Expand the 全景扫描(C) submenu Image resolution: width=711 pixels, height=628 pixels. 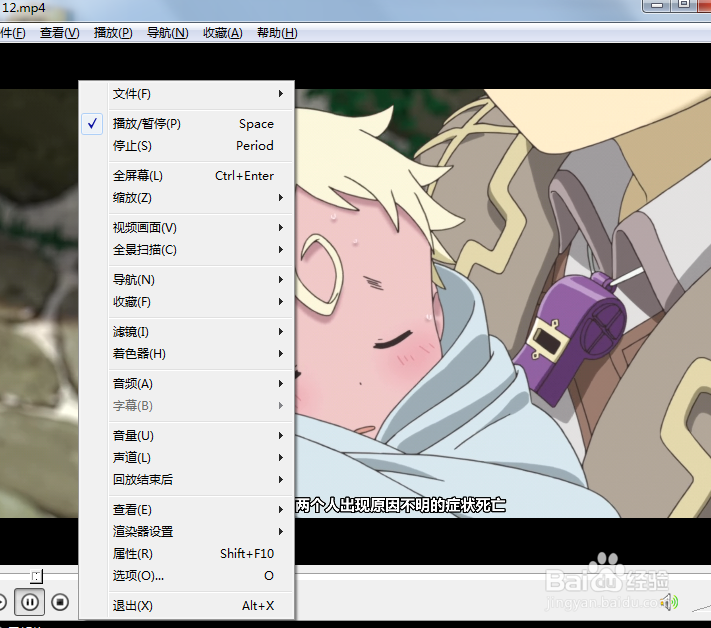pos(186,250)
